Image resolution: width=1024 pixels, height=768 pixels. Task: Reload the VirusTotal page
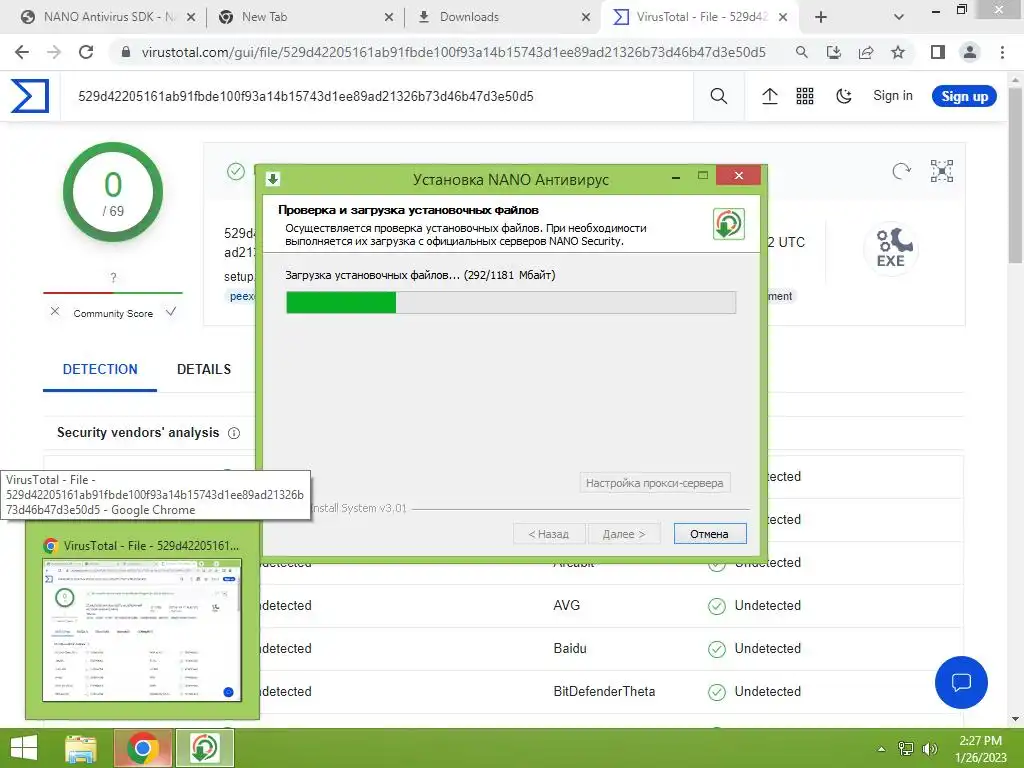[86, 52]
